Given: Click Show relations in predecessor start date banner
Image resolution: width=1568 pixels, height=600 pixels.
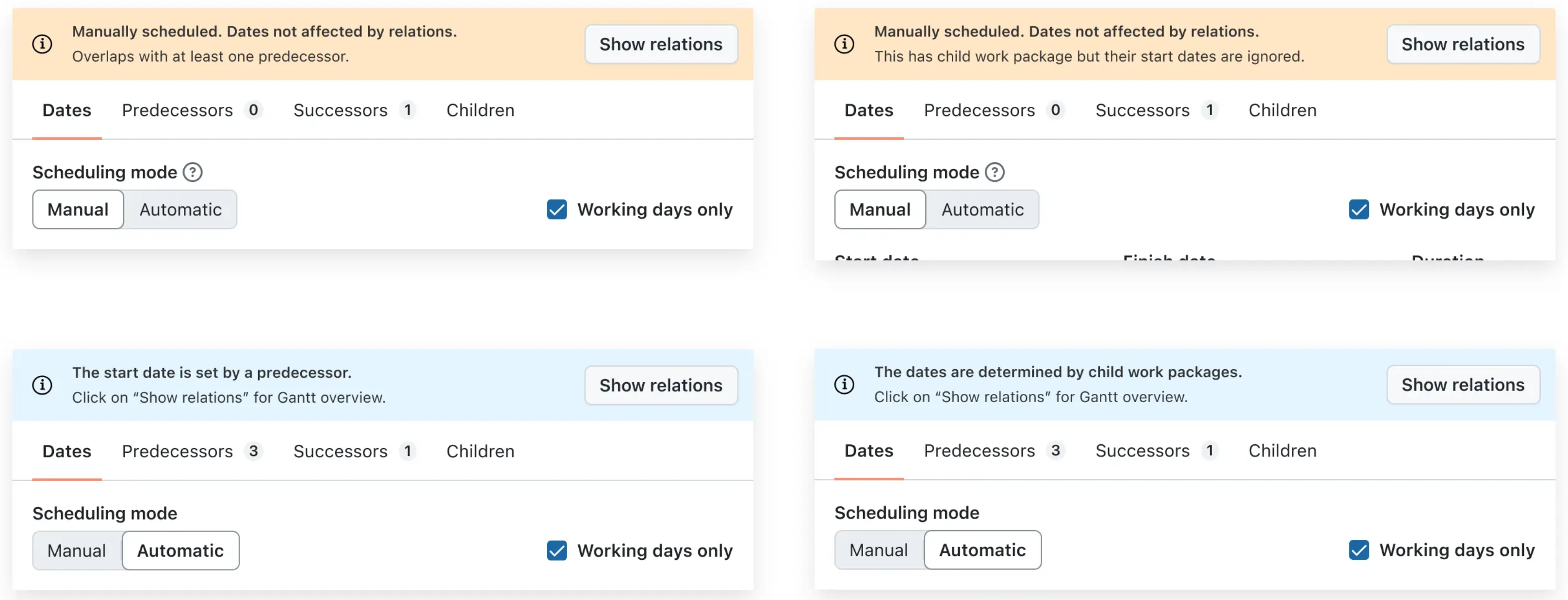Looking at the screenshot, I should click(x=661, y=385).
